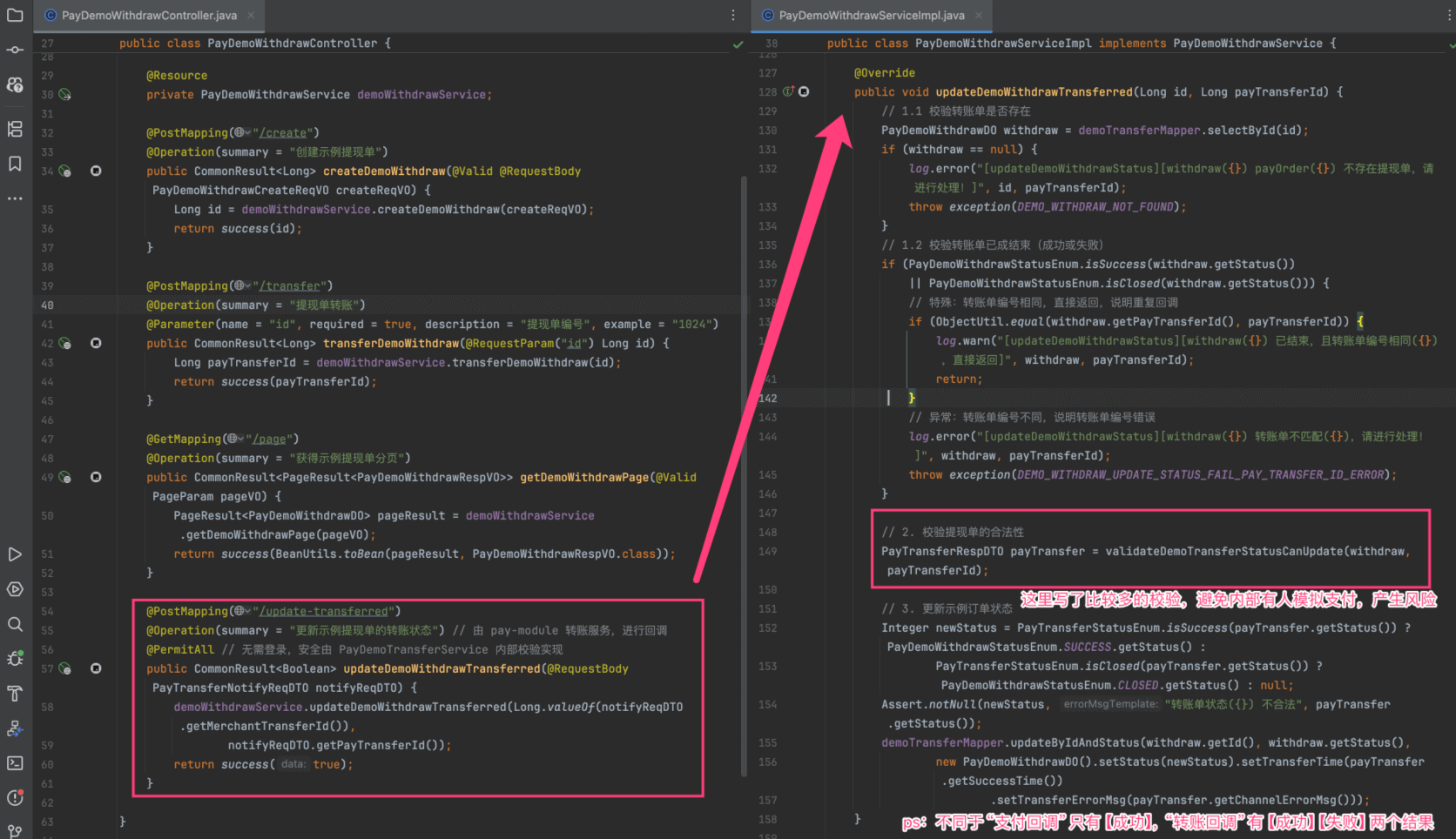Open the Build hammer tool window
The height and width of the screenshot is (839, 1456).
tap(15, 694)
